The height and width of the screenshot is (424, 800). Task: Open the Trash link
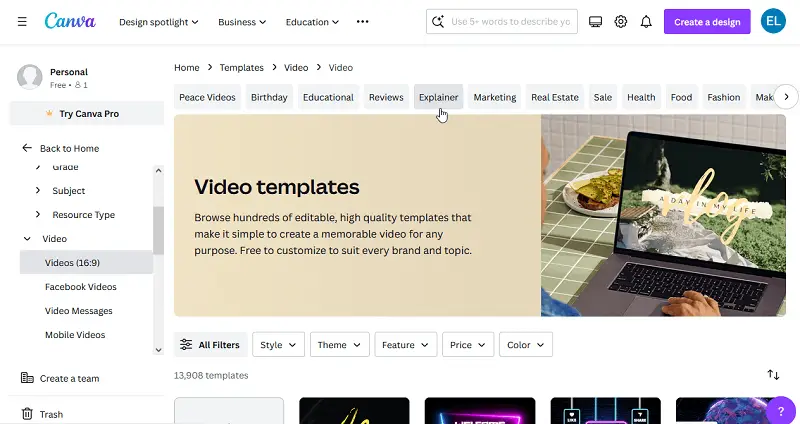click(x=51, y=414)
